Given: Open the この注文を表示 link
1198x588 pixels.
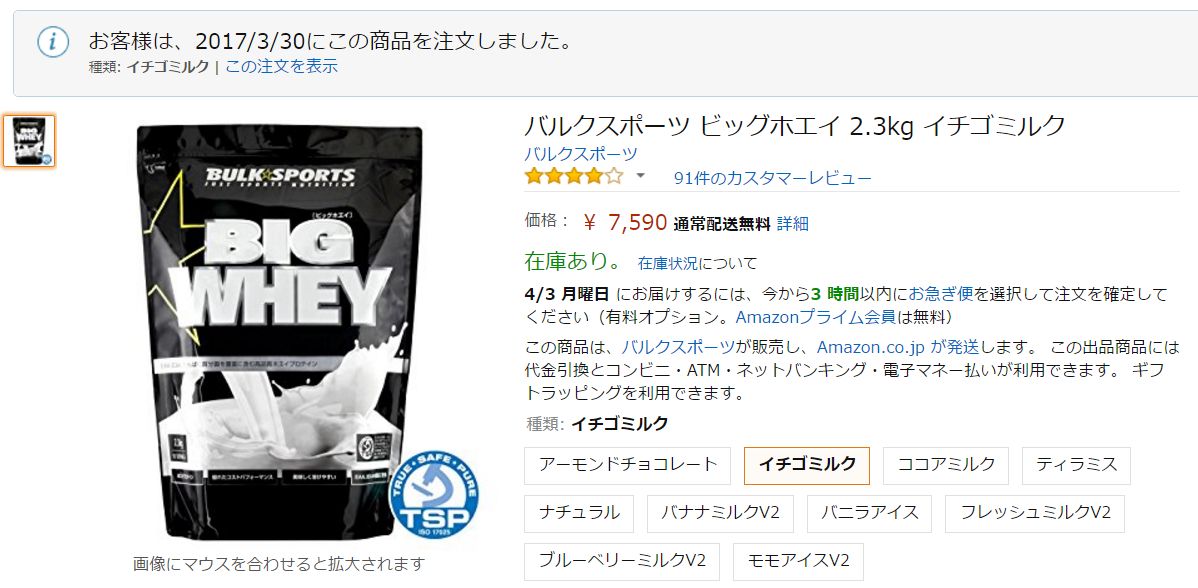Looking at the screenshot, I should pyautogui.click(x=281, y=66).
